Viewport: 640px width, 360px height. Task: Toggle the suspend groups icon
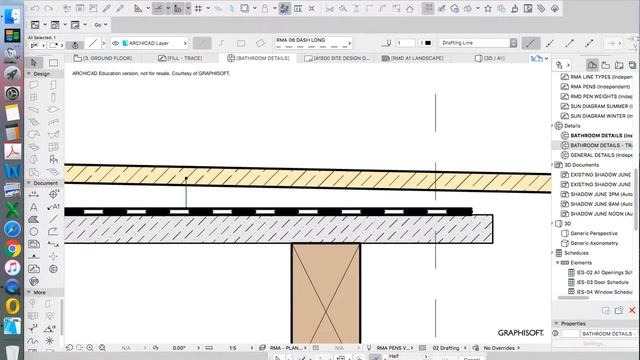[428, 9]
